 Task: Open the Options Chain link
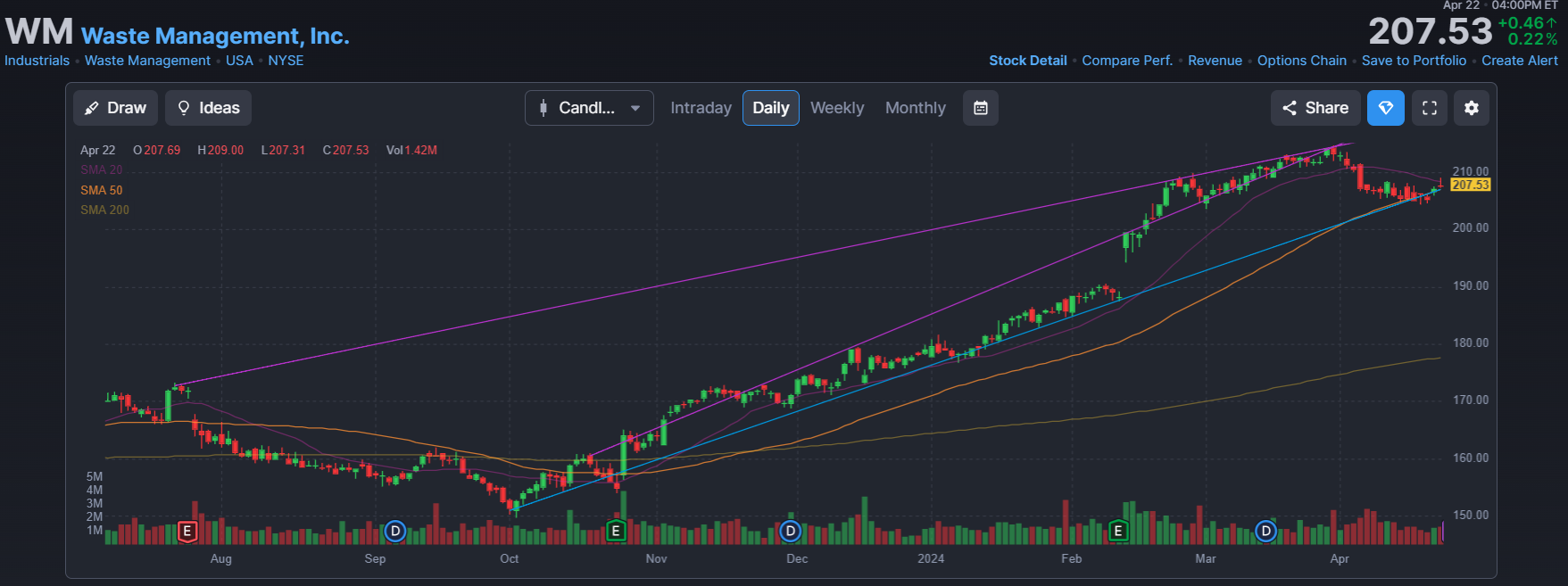pyautogui.click(x=1302, y=61)
